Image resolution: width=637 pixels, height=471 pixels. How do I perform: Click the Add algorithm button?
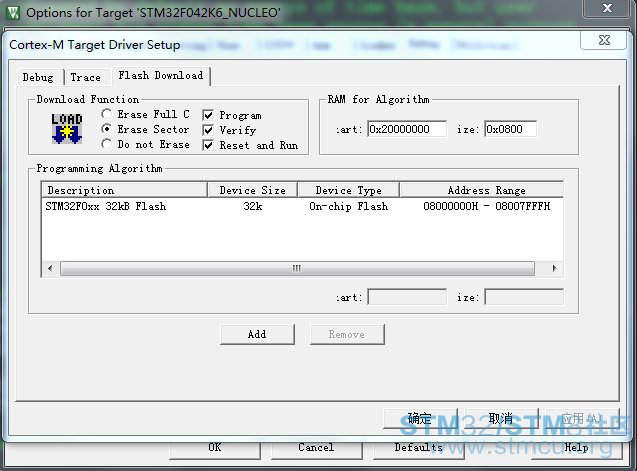pyautogui.click(x=257, y=334)
